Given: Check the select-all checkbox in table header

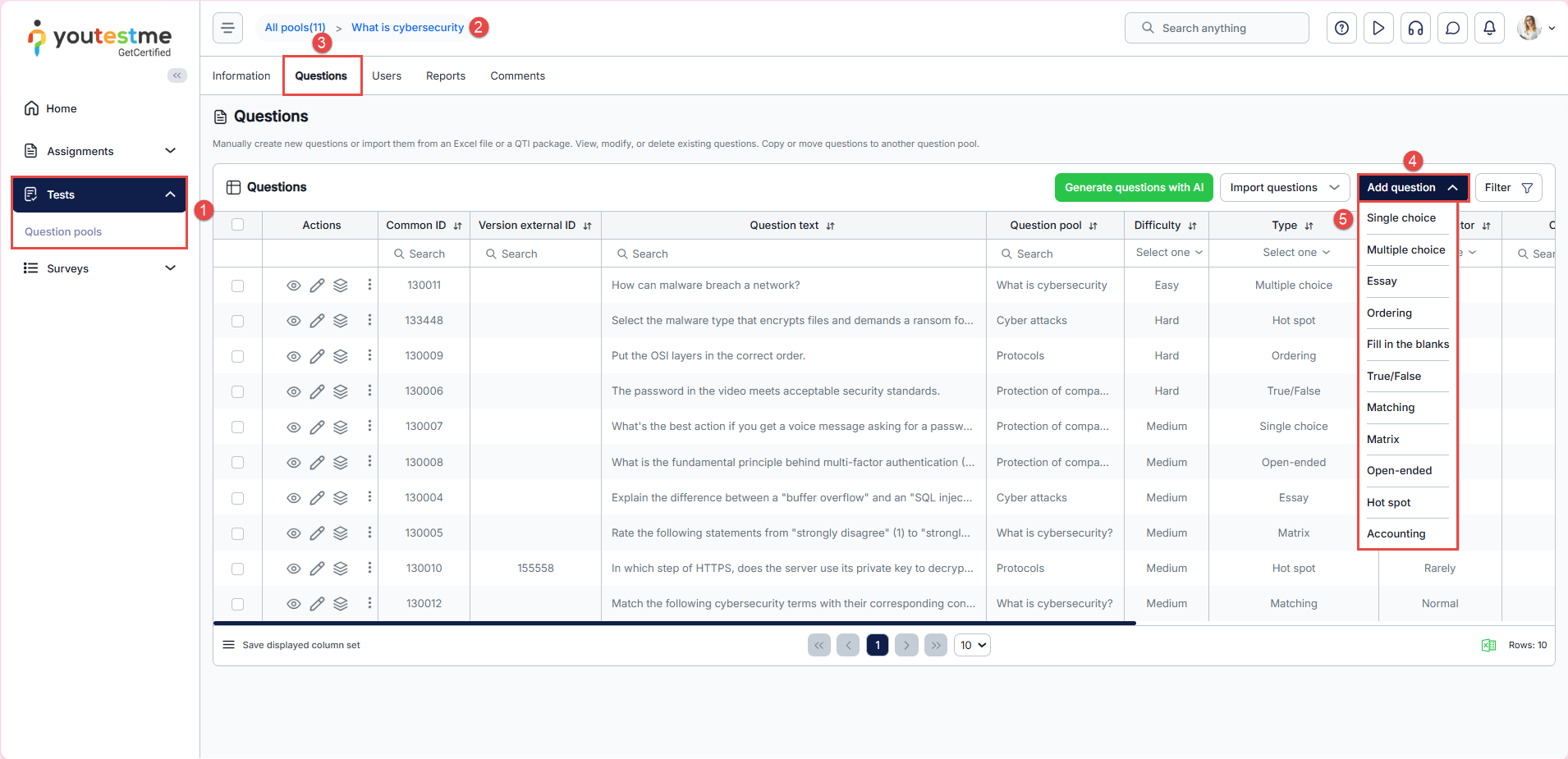Looking at the screenshot, I should (x=238, y=225).
